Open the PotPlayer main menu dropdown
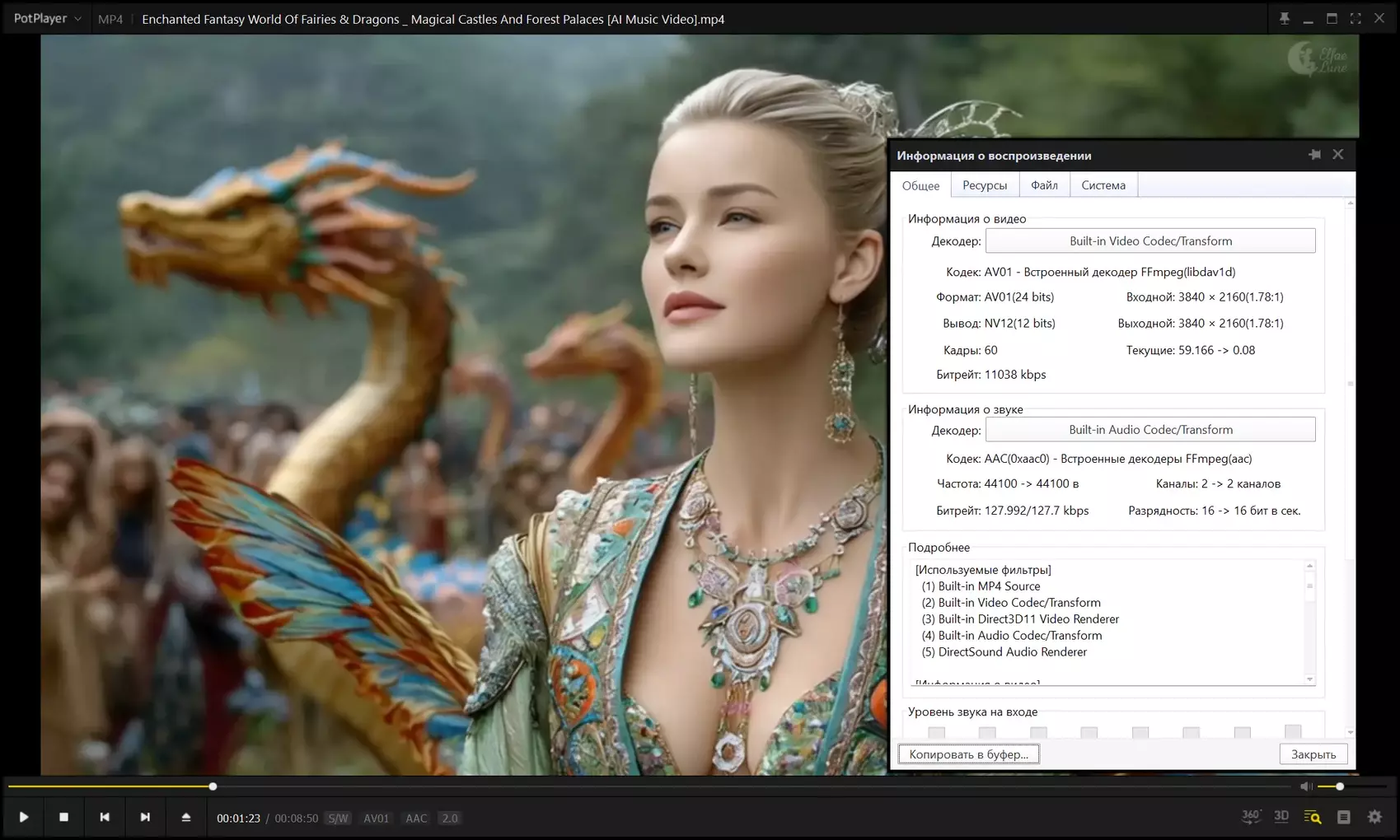Image resolution: width=1400 pixels, height=840 pixels. pyautogui.click(x=47, y=18)
